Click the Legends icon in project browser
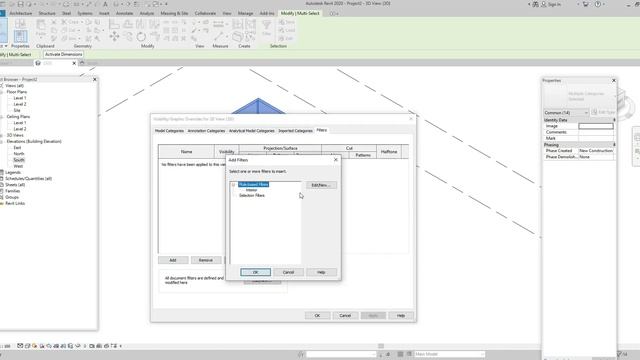This screenshot has height=360, width=640. (2, 172)
